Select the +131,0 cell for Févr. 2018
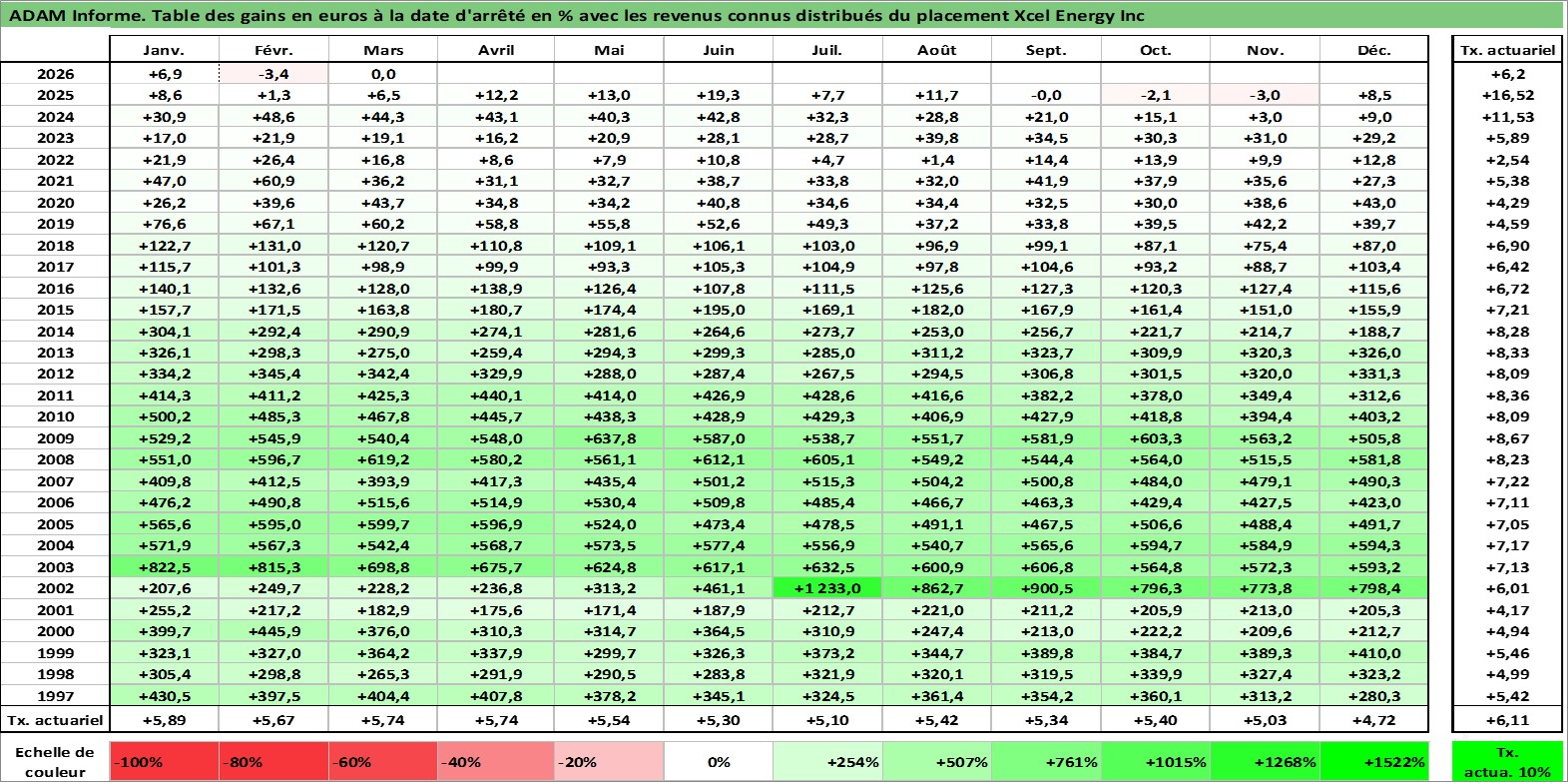 point(273,246)
